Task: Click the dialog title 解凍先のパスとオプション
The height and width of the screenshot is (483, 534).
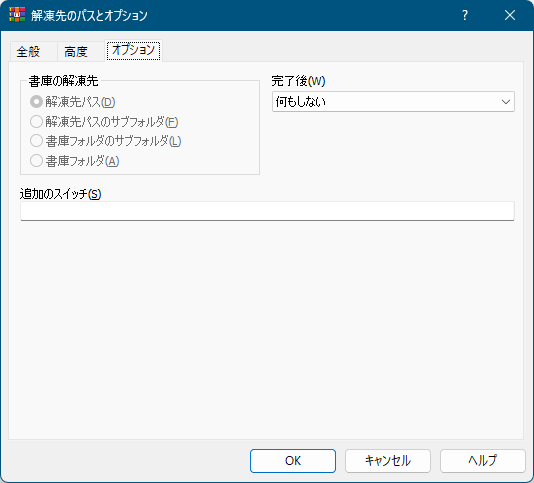Action: pos(89,15)
